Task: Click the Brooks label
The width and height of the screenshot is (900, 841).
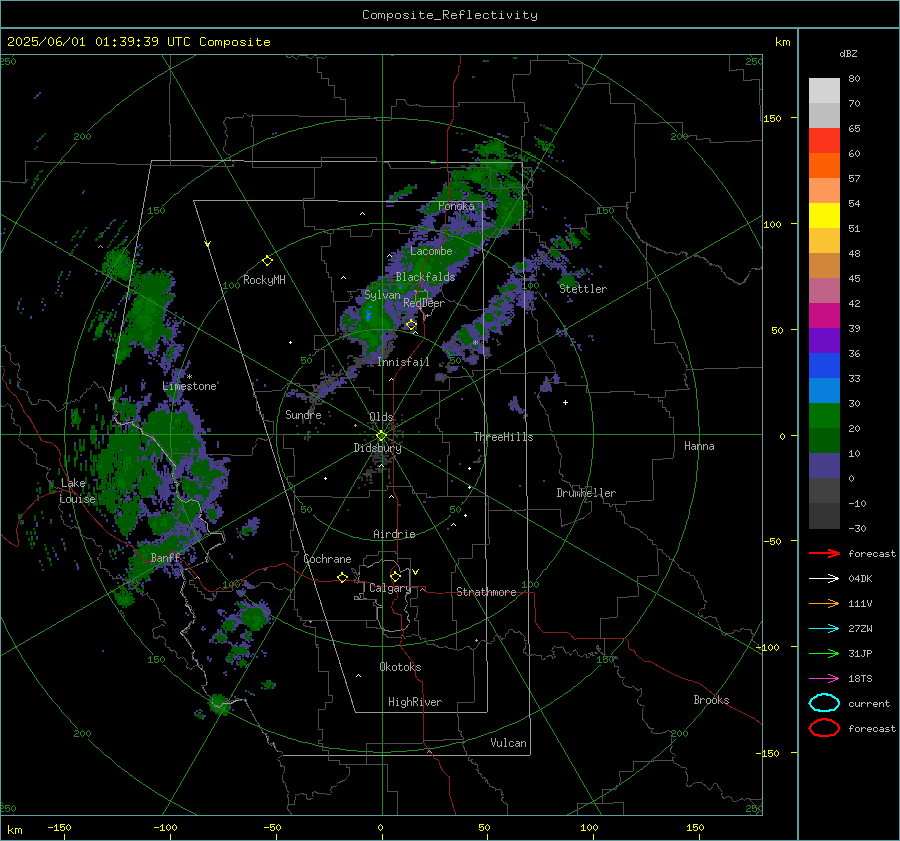Action: (711, 700)
